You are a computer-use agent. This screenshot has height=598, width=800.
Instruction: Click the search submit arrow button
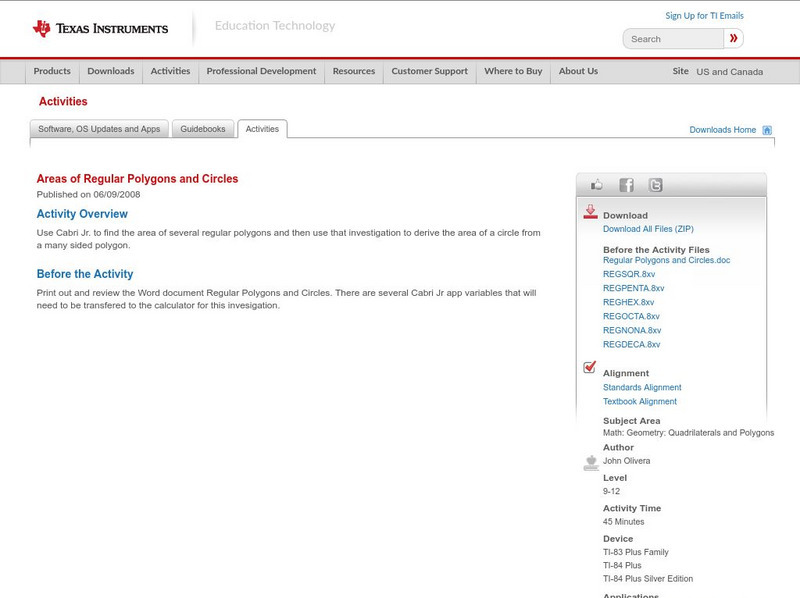[734, 38]
